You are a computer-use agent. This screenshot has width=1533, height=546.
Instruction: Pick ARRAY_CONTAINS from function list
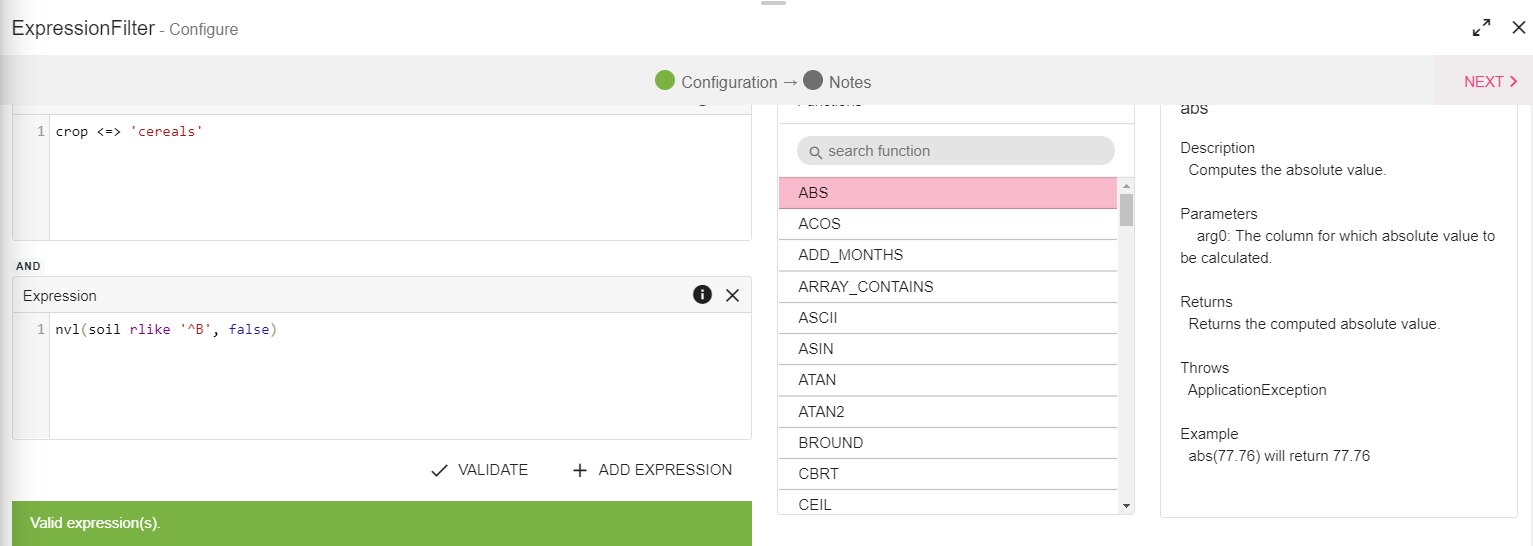tap(947, 287)
